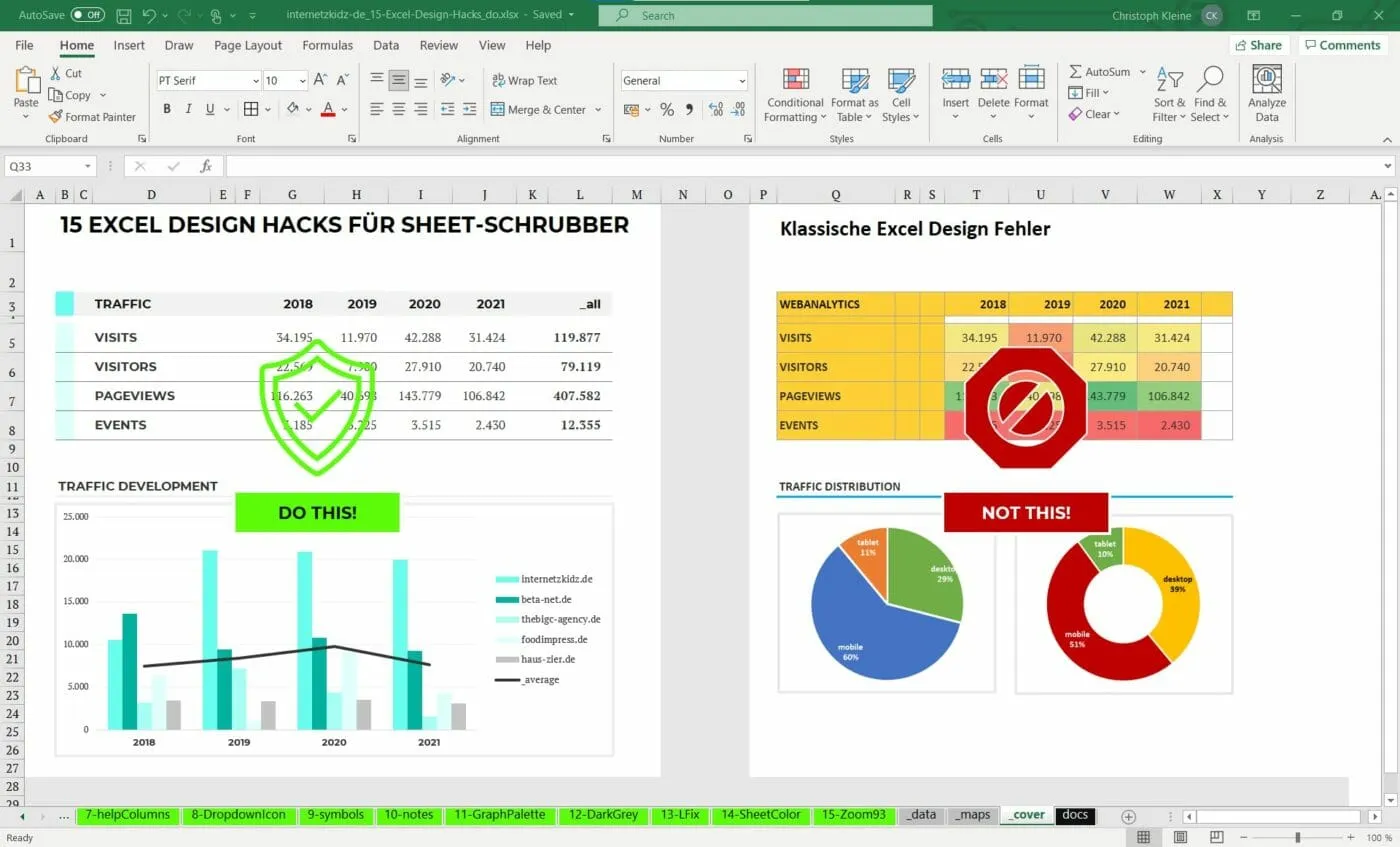The height and width of the screenshot is (847, 1400).
Task: Select the Format Painter tool
Action: coord(93,117)
